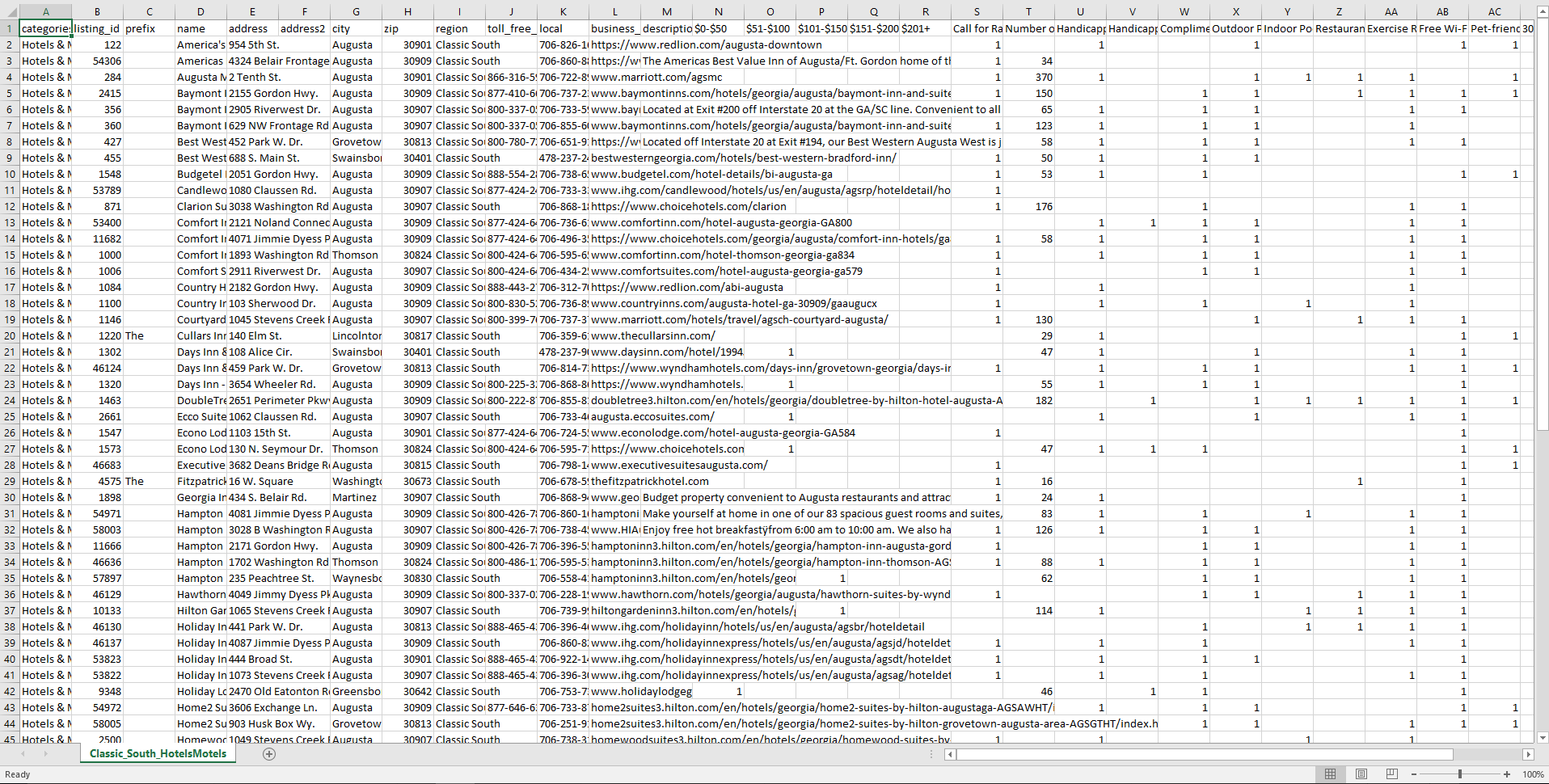The height and width of the screenshot is (784, 1549).
Task: Select column M header
Action: pos(666,12)
